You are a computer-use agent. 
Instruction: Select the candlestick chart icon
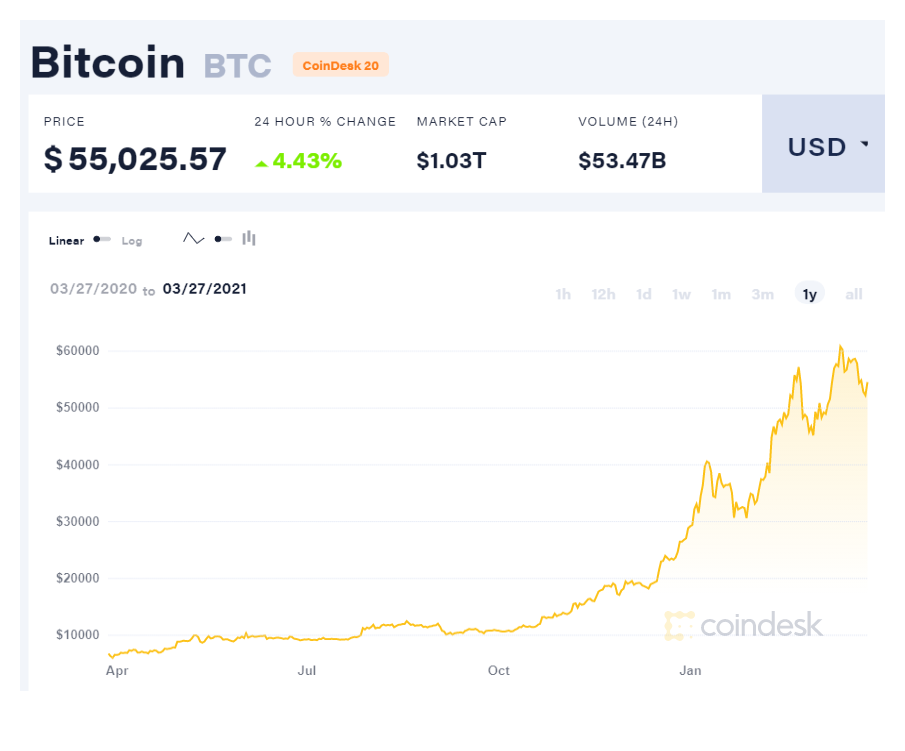click(x=249, y=238)
